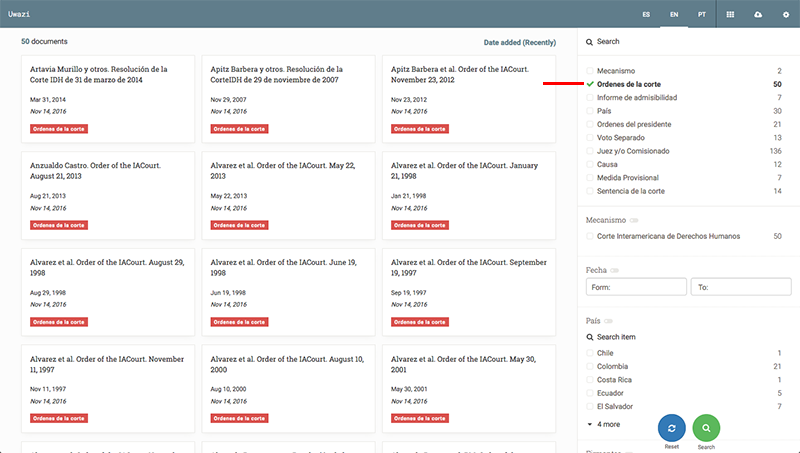
Task: Click the Mar 31, 2014 date text
Action: tap(47, 99)
